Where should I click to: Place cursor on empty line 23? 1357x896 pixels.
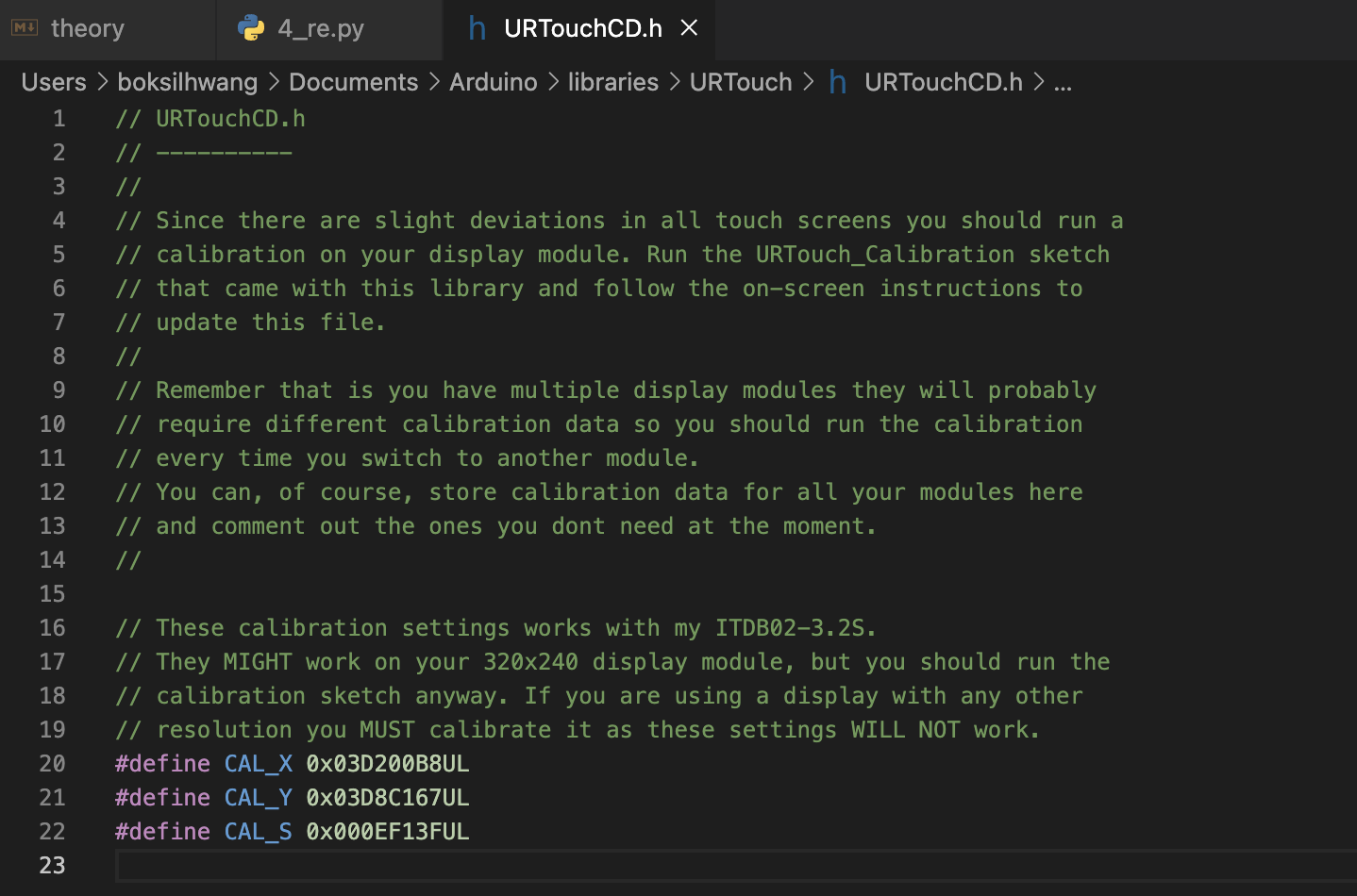(566, 865)
